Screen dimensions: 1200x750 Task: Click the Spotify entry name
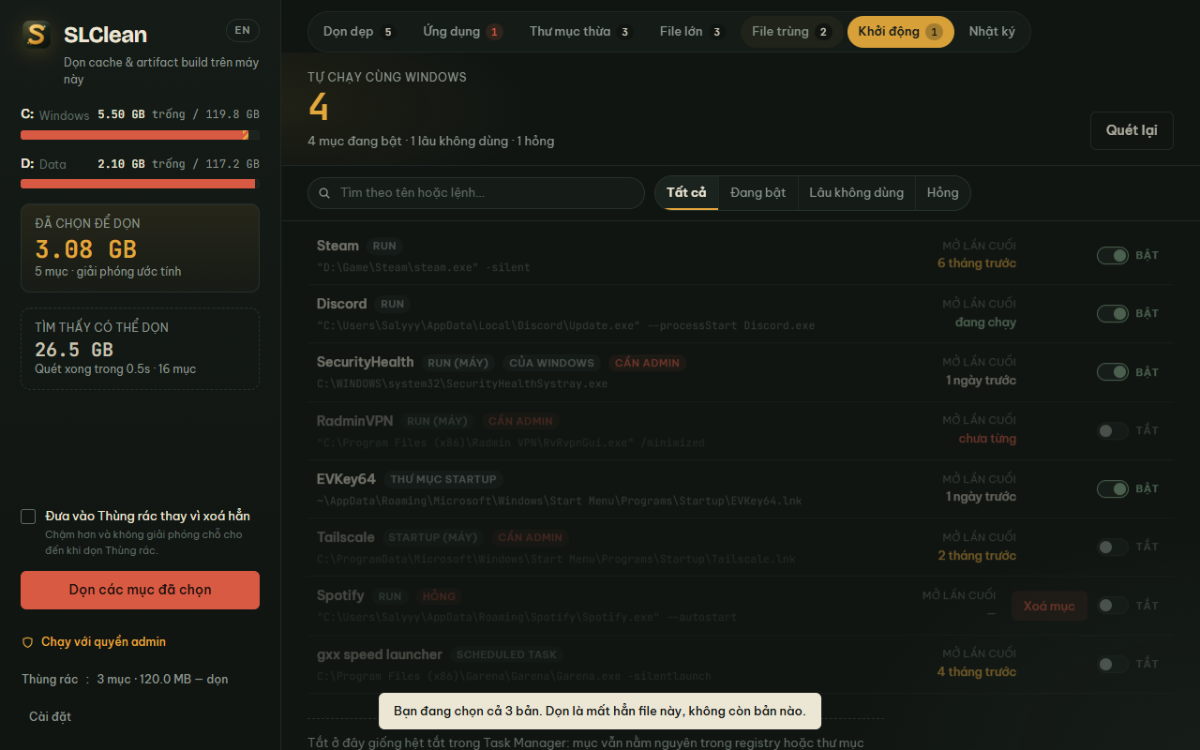(340, 595)
